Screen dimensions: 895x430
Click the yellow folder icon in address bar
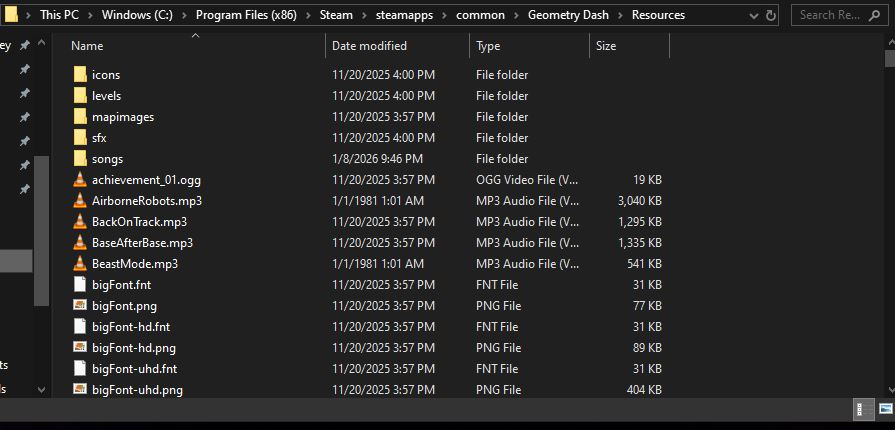(11, 14)
